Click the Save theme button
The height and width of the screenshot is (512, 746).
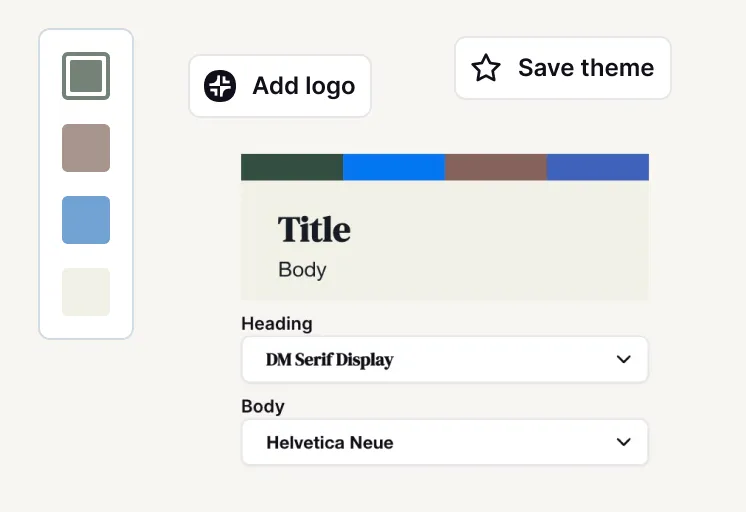tap(563, 68)
